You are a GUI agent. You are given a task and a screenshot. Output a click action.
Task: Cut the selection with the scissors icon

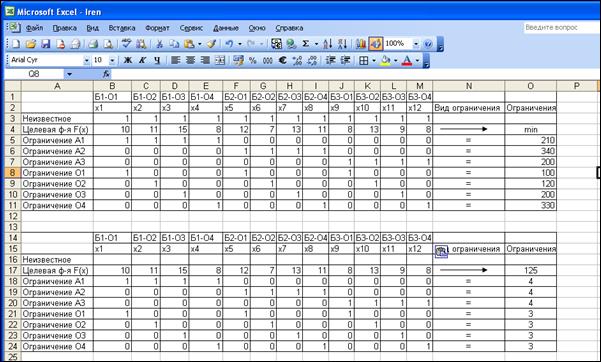[159, 44]
